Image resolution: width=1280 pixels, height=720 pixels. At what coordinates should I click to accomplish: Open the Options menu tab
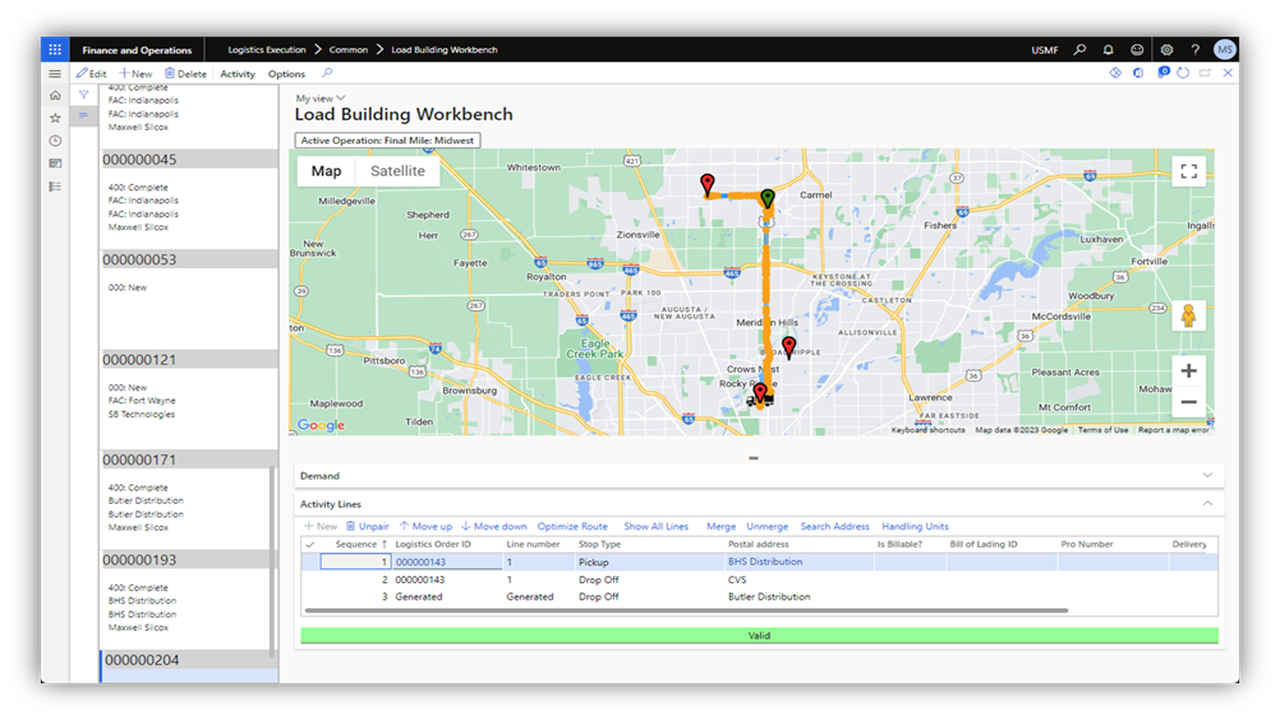coord(286,74)
